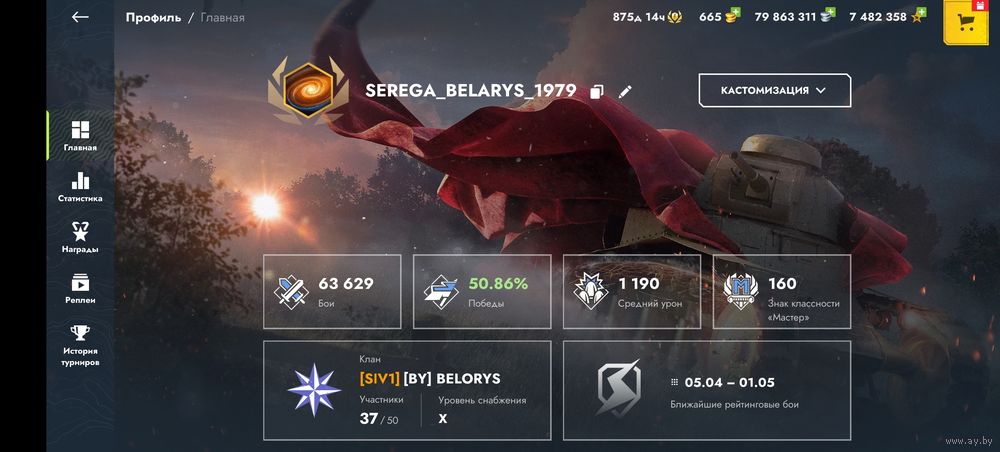Open the player avatar badge
This screenshot has width=1000, height=452.
pos(308,90)
